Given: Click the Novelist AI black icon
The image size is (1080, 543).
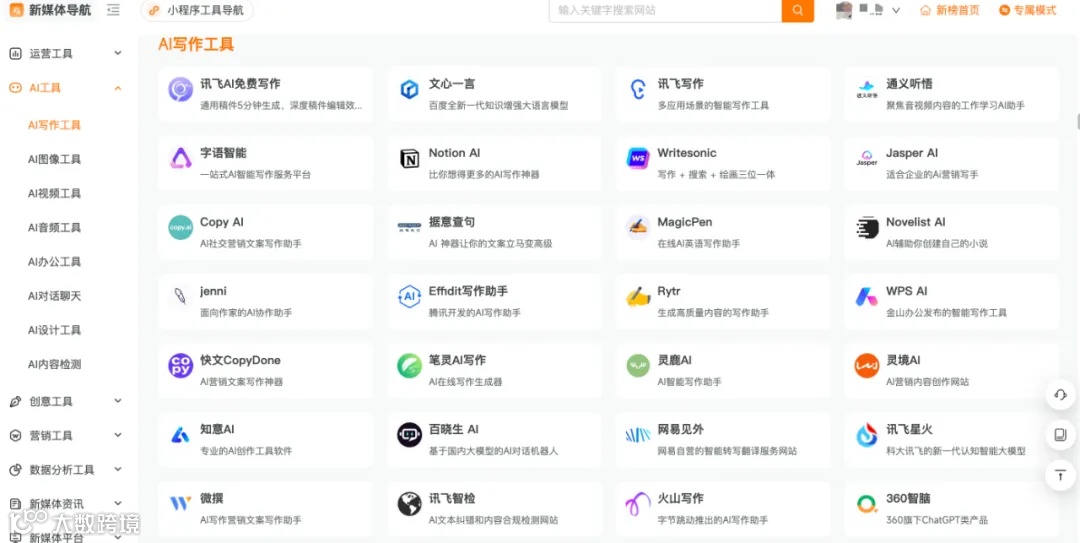Looking at the screenshot, I should click(866, 227).
